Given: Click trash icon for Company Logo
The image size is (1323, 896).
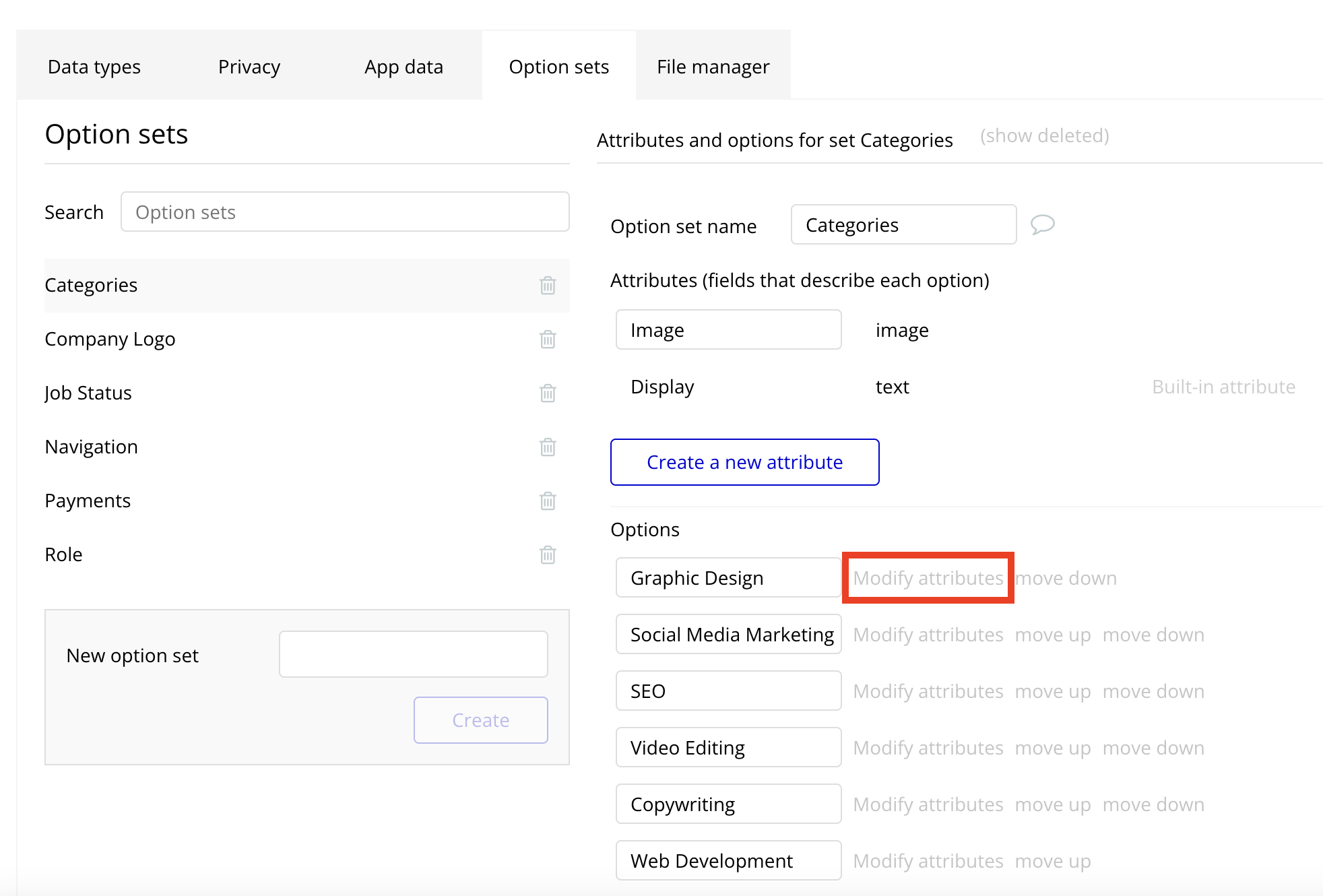Looking at the screenshot, I should [548, 340].
